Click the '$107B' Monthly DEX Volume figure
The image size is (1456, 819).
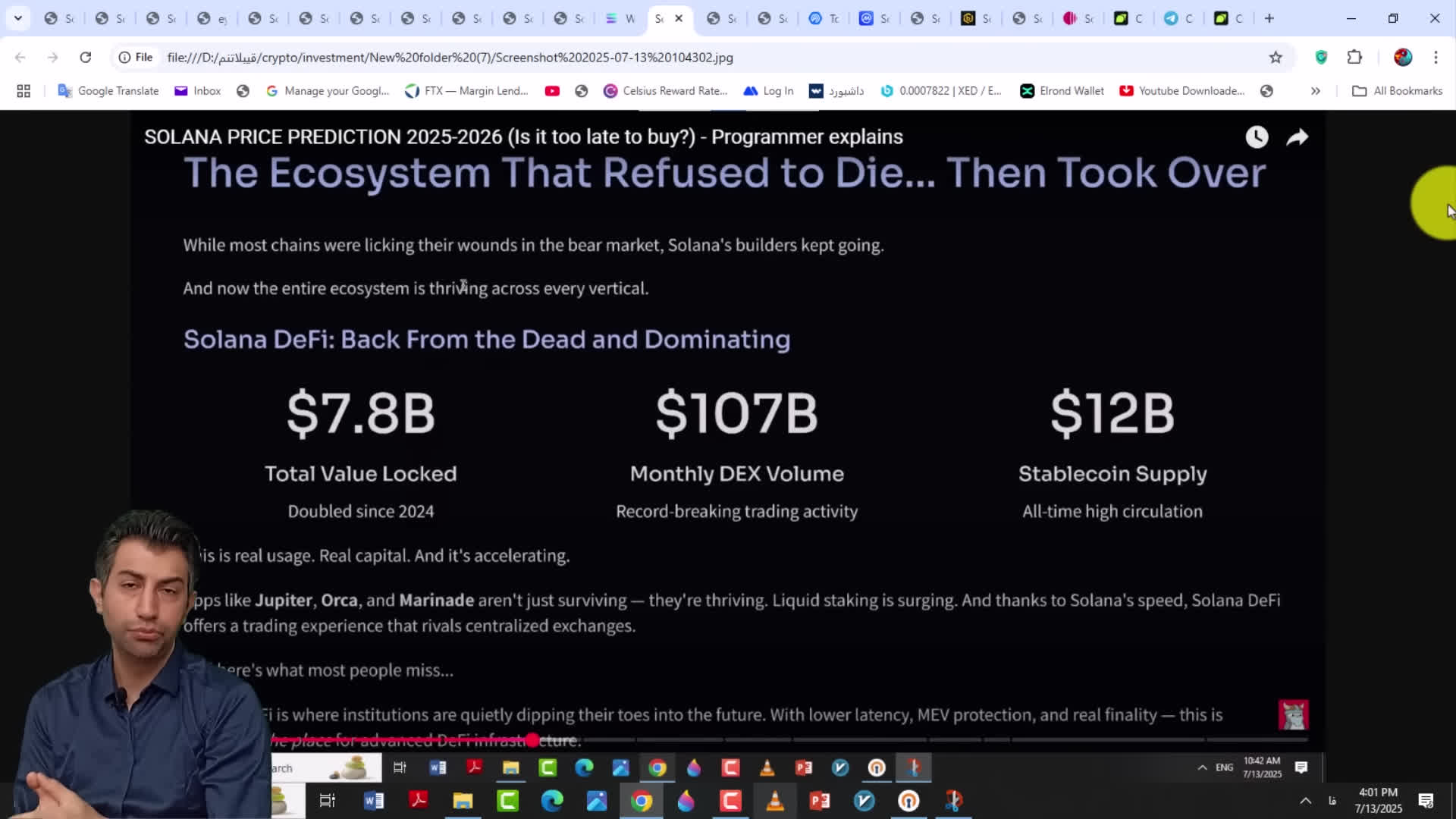click(737, 413)
